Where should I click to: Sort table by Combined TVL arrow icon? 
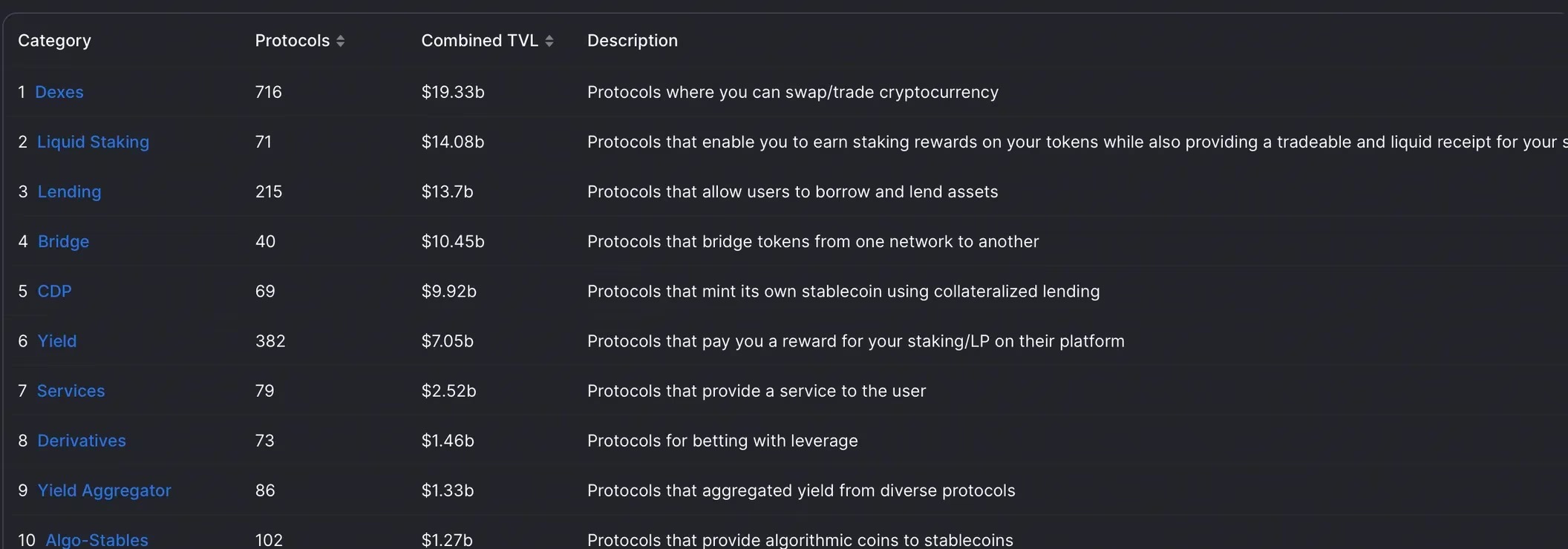coord(549,41)
